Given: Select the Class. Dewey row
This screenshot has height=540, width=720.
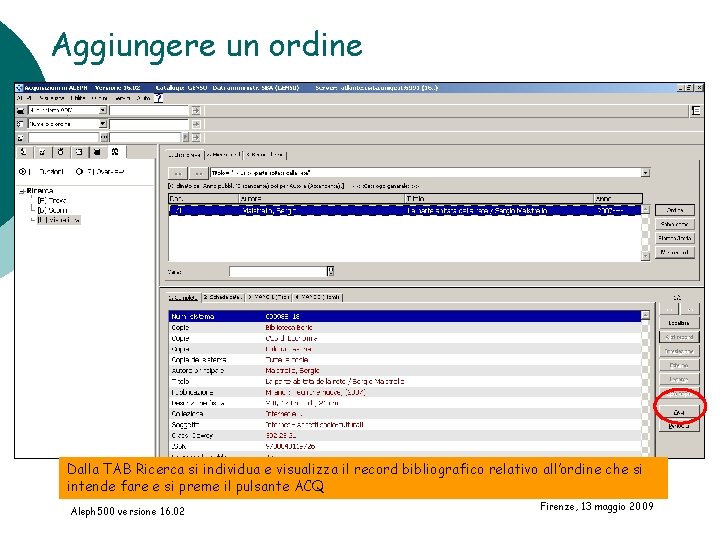Looking at the screenshot, I should (405, 435).
